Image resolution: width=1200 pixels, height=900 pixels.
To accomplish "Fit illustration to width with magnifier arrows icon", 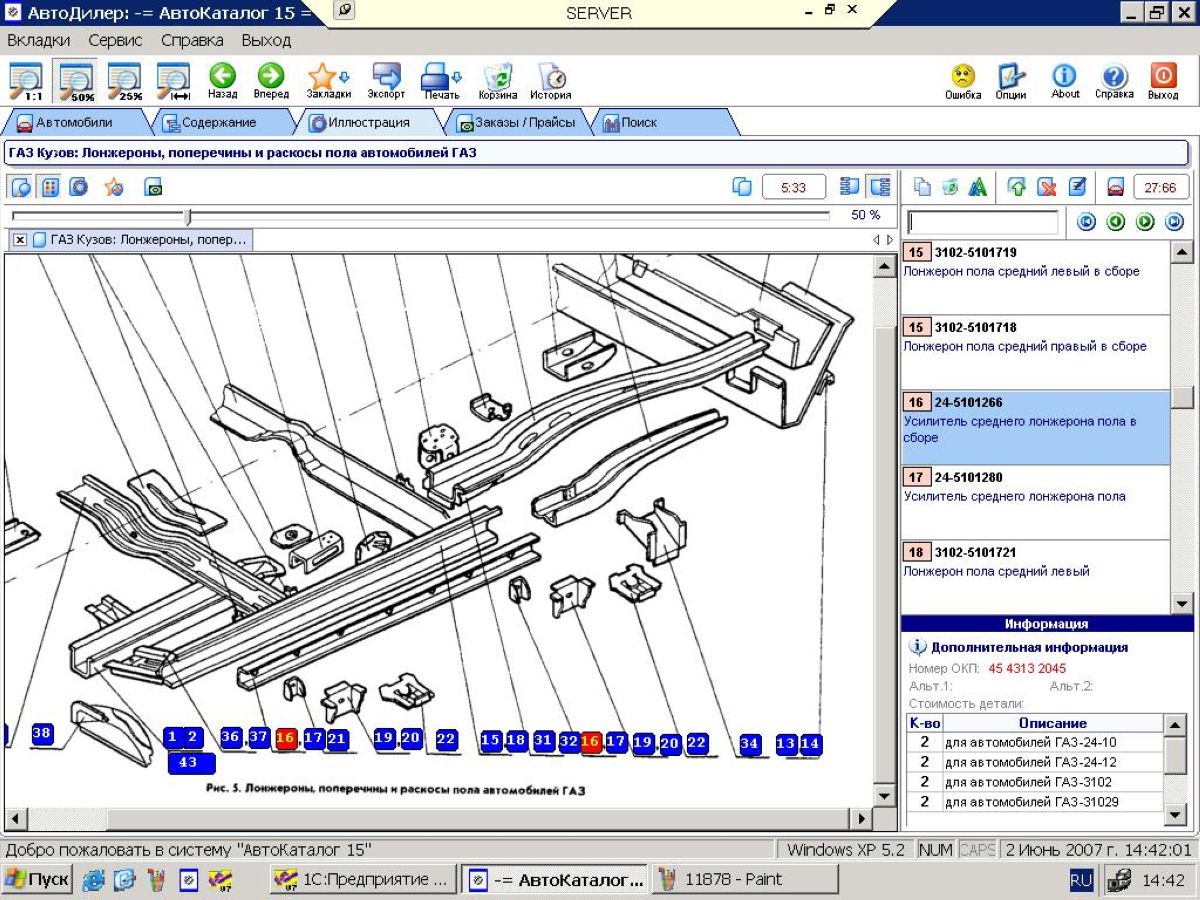I will point(174,81).
